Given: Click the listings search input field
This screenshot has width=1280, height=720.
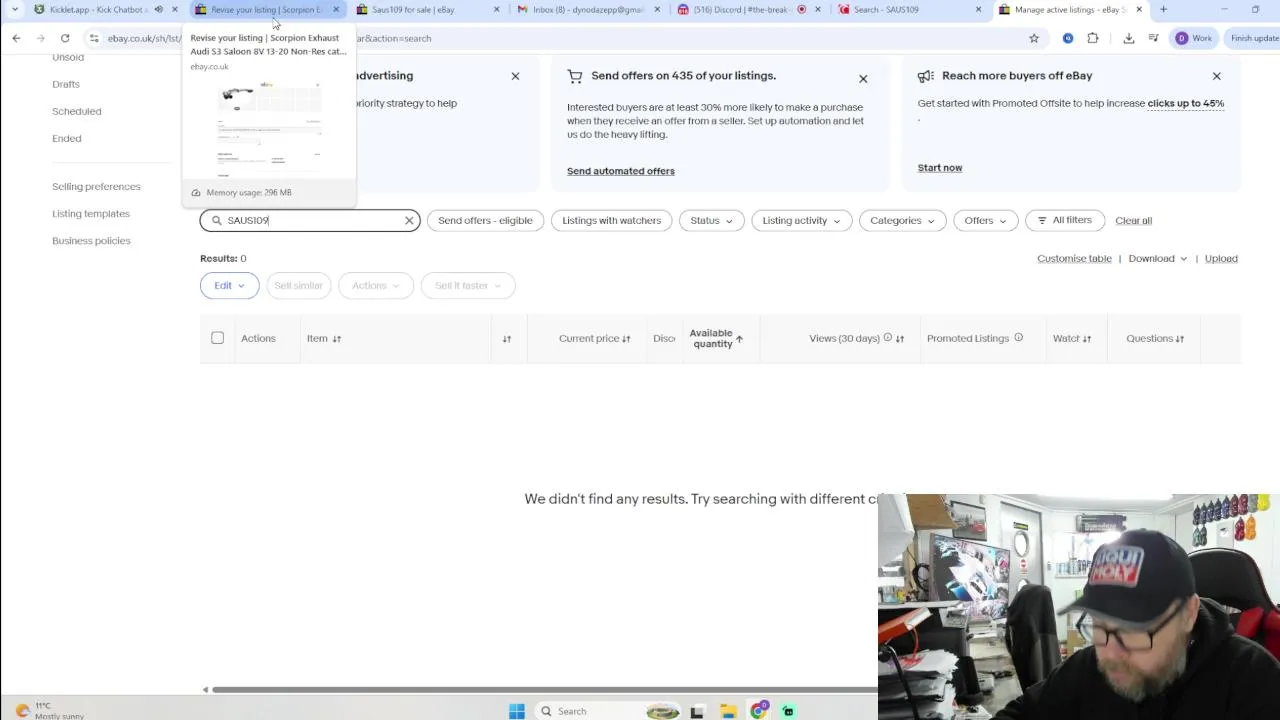Looking at the screenshot, I should pyautogui.click(x=310, y=220).
